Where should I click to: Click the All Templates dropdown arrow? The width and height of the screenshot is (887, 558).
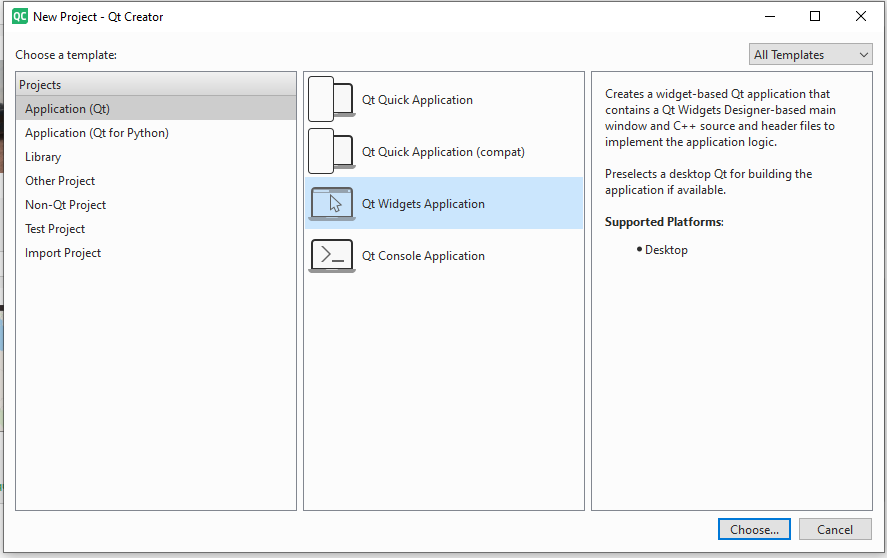point(863,55)
